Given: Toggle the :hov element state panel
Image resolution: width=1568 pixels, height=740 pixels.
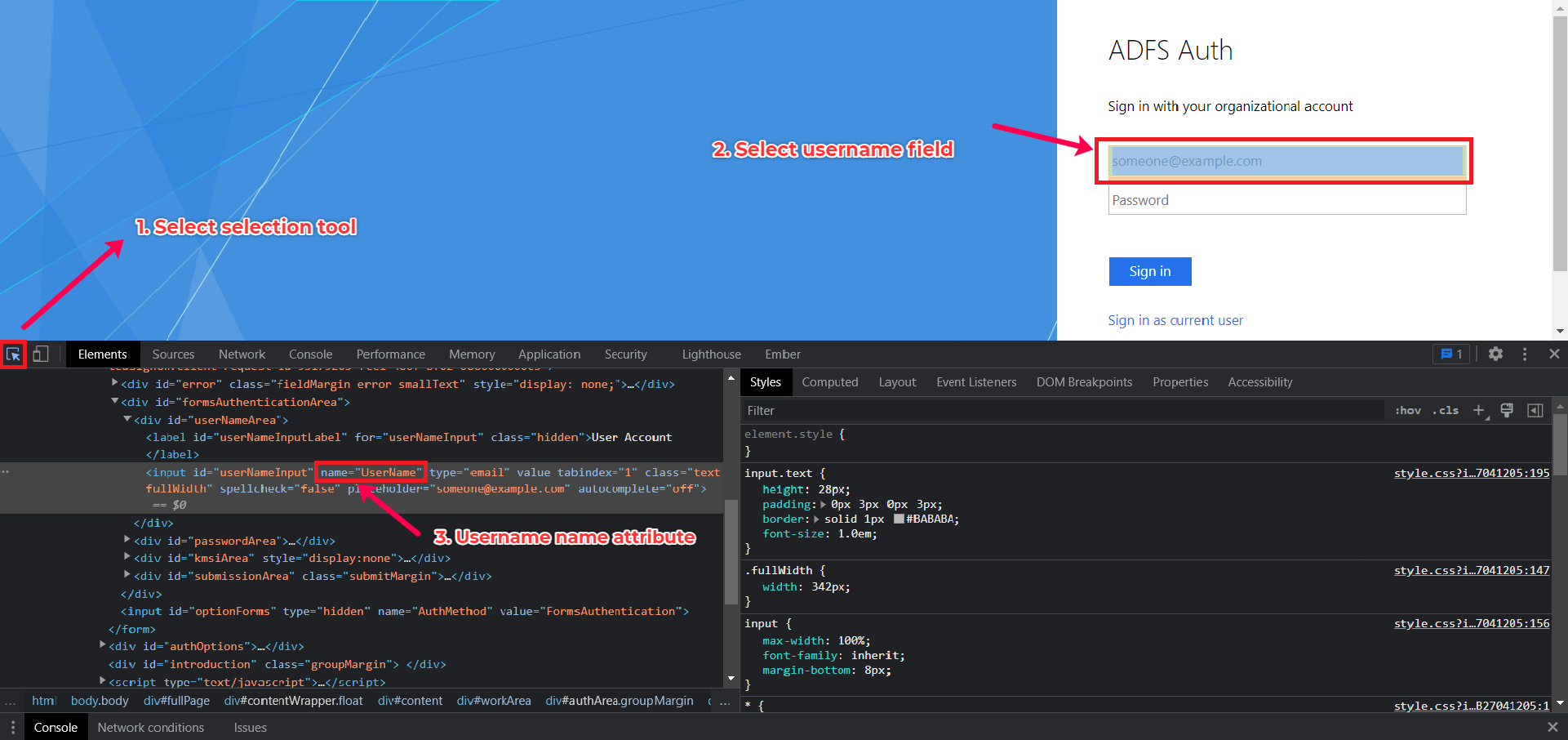Looking at the screenshot, I should (1408, 411).
